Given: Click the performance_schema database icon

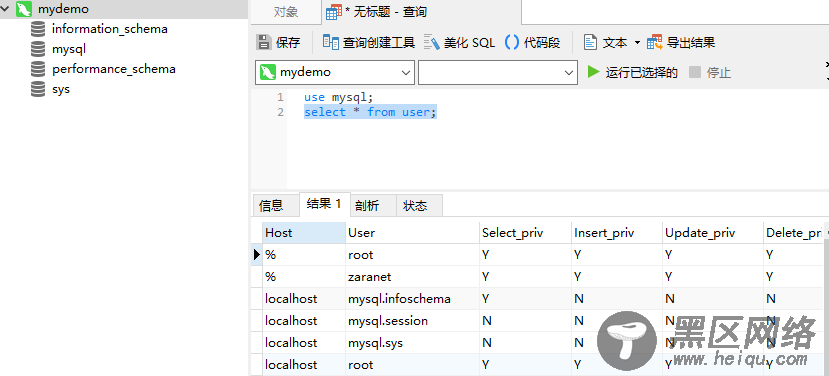Looking at the screenshot, I should point(38,69).
